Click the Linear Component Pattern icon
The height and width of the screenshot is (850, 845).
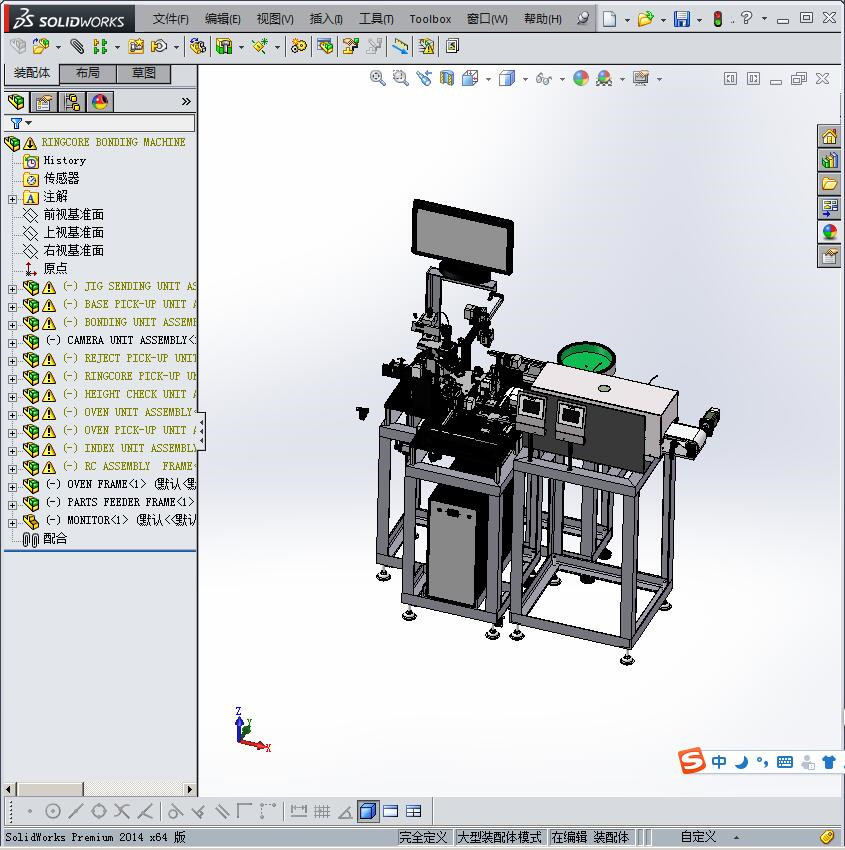coord(100,47)
